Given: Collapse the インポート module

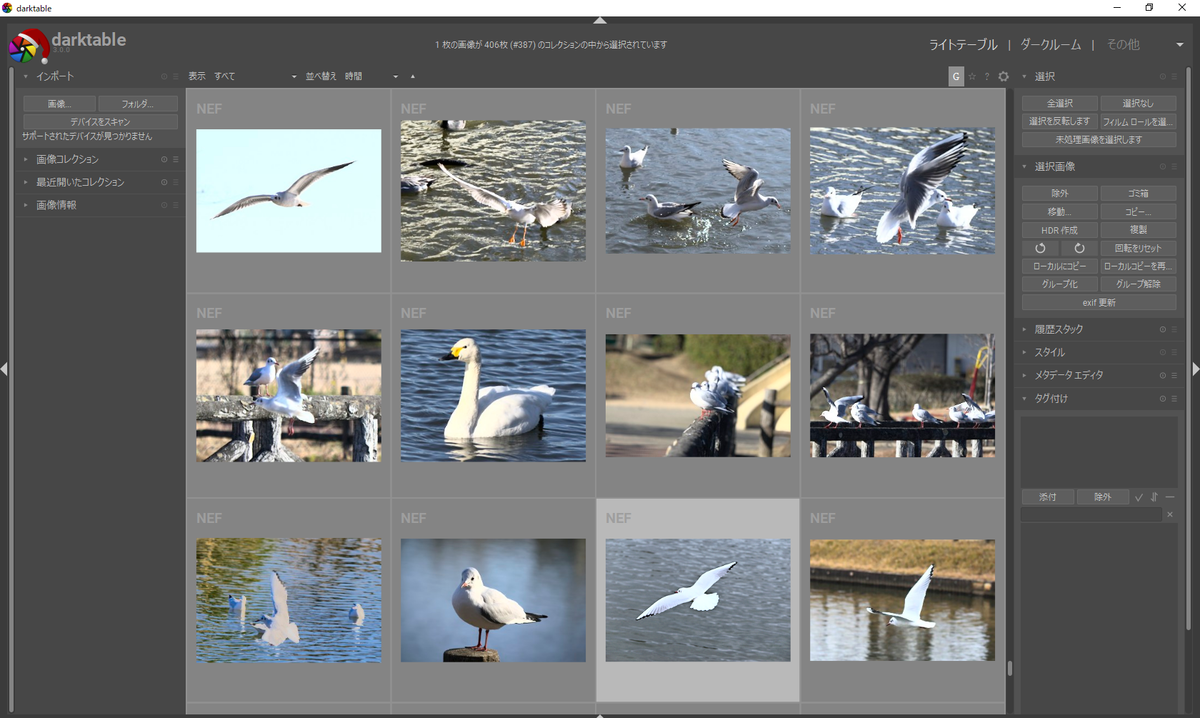Looking at the screenshot, I should click(x=26, y=76).
